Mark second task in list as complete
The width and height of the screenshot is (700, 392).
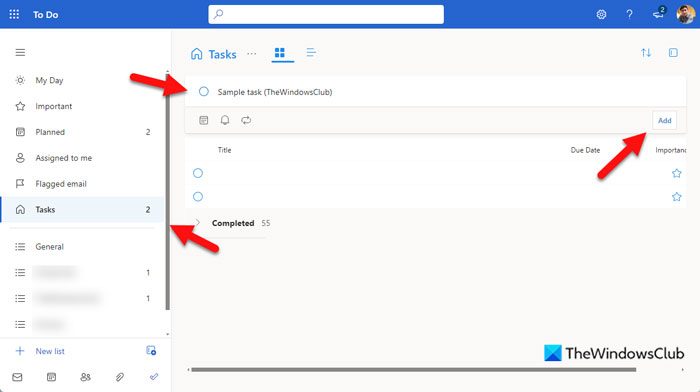point(198,196)
